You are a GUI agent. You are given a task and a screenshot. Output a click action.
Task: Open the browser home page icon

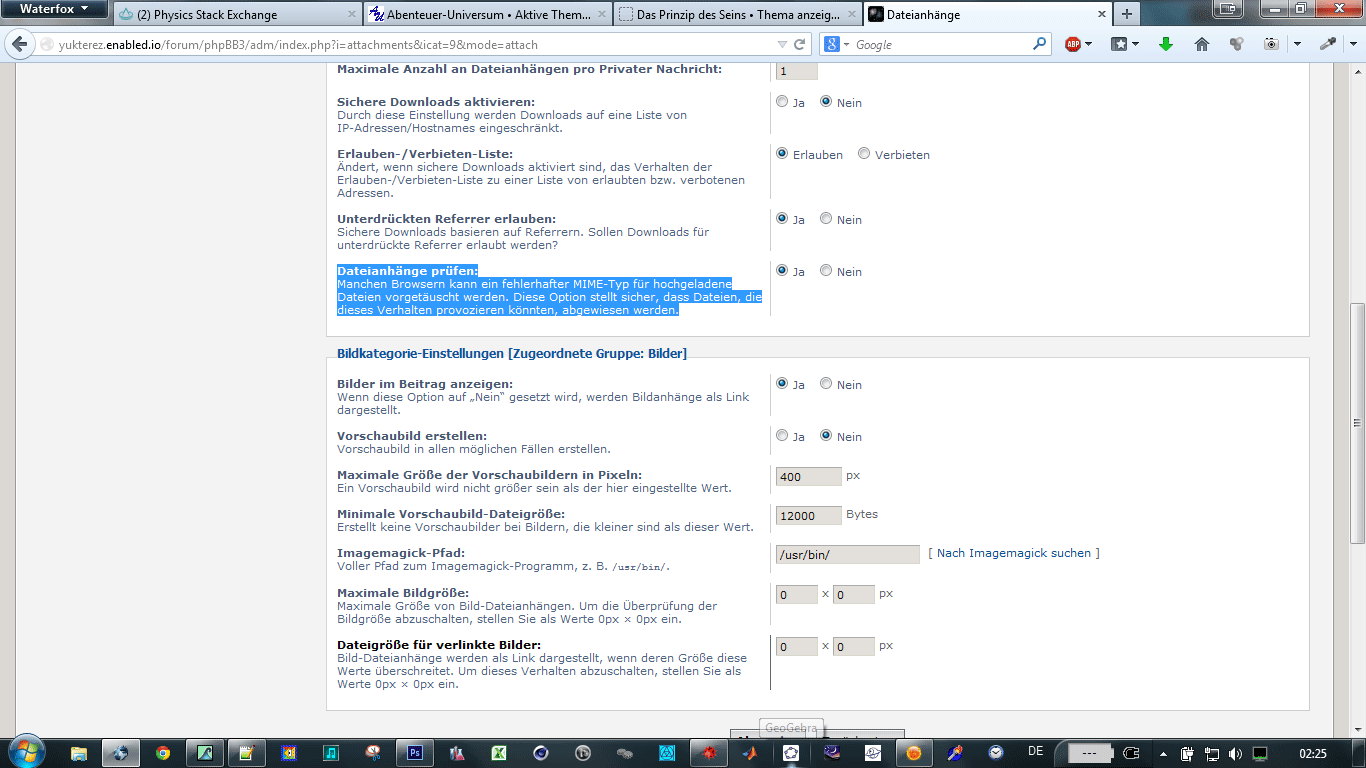[1202, 44]
